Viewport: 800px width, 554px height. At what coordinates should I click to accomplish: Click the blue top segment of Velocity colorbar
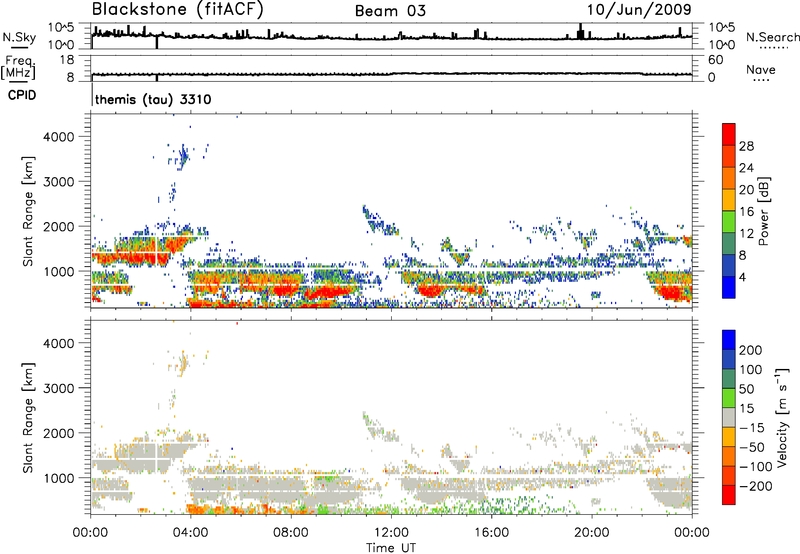[x=729, y=340]
